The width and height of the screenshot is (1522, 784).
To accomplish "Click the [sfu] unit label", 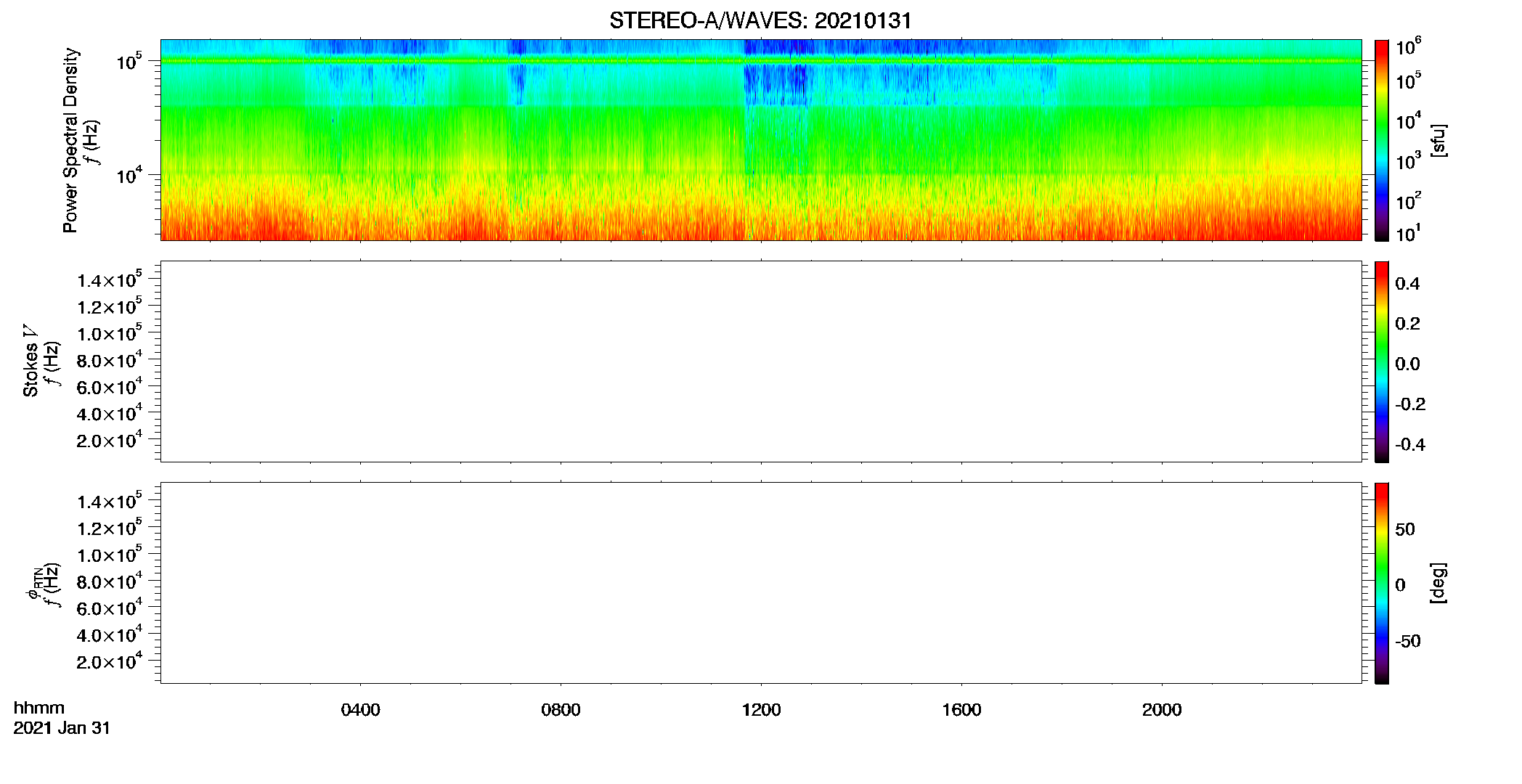I will click(1438, 140).
